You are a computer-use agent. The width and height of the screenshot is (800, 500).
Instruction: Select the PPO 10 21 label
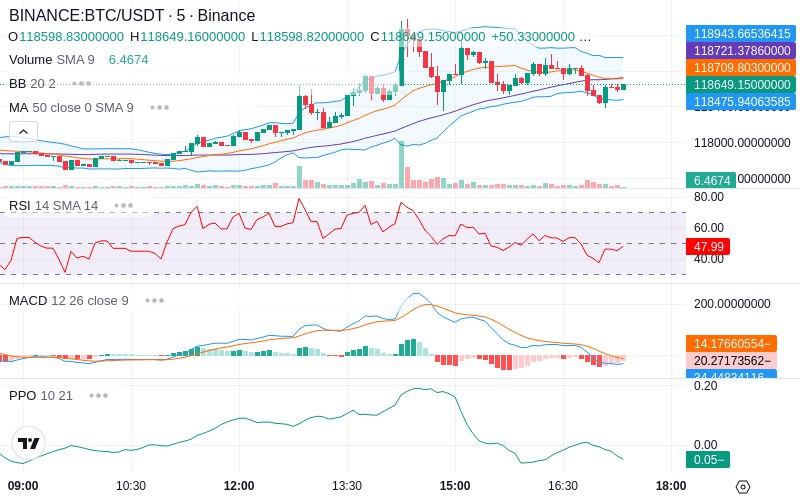click(x=41, y=395)
